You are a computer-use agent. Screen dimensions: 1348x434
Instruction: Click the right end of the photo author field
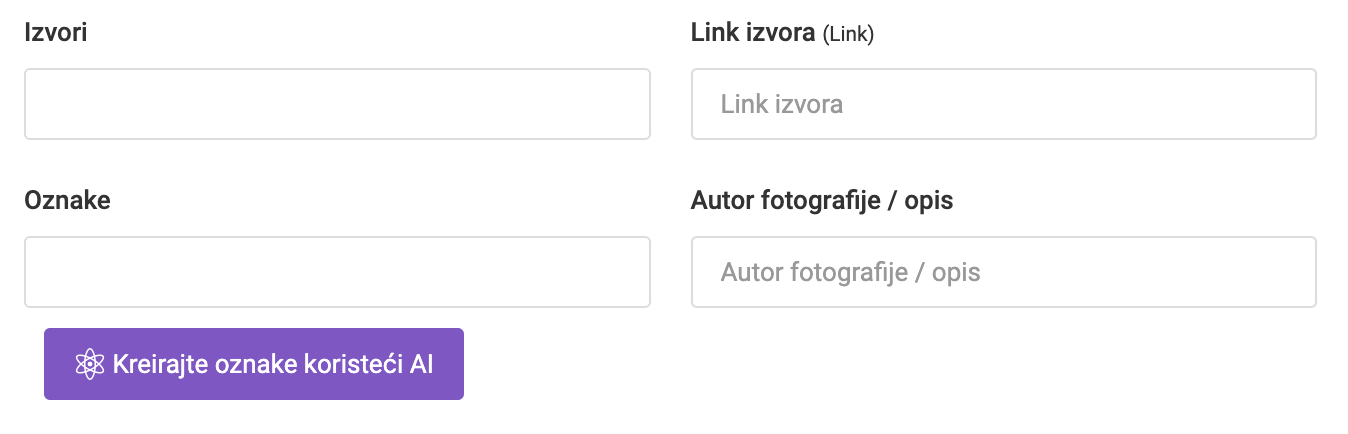(x=1290, y=272)
